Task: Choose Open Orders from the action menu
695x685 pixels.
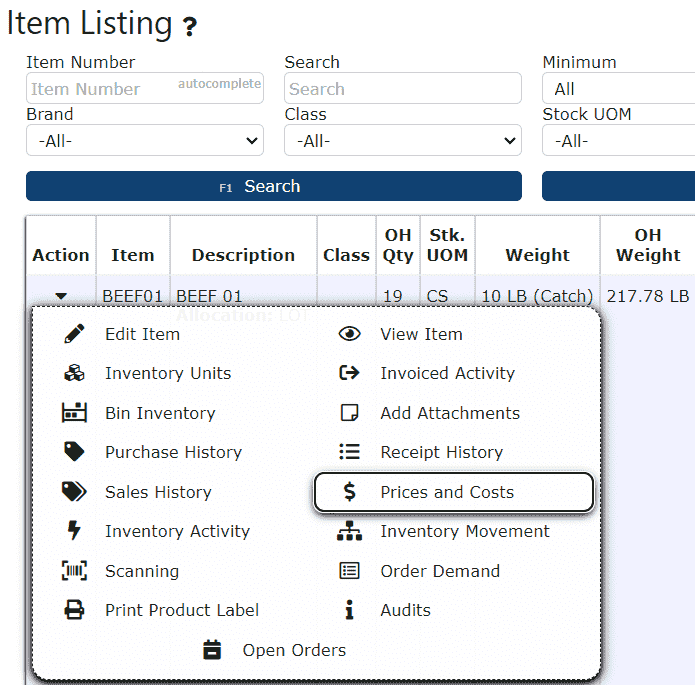Action: point(293,650)
